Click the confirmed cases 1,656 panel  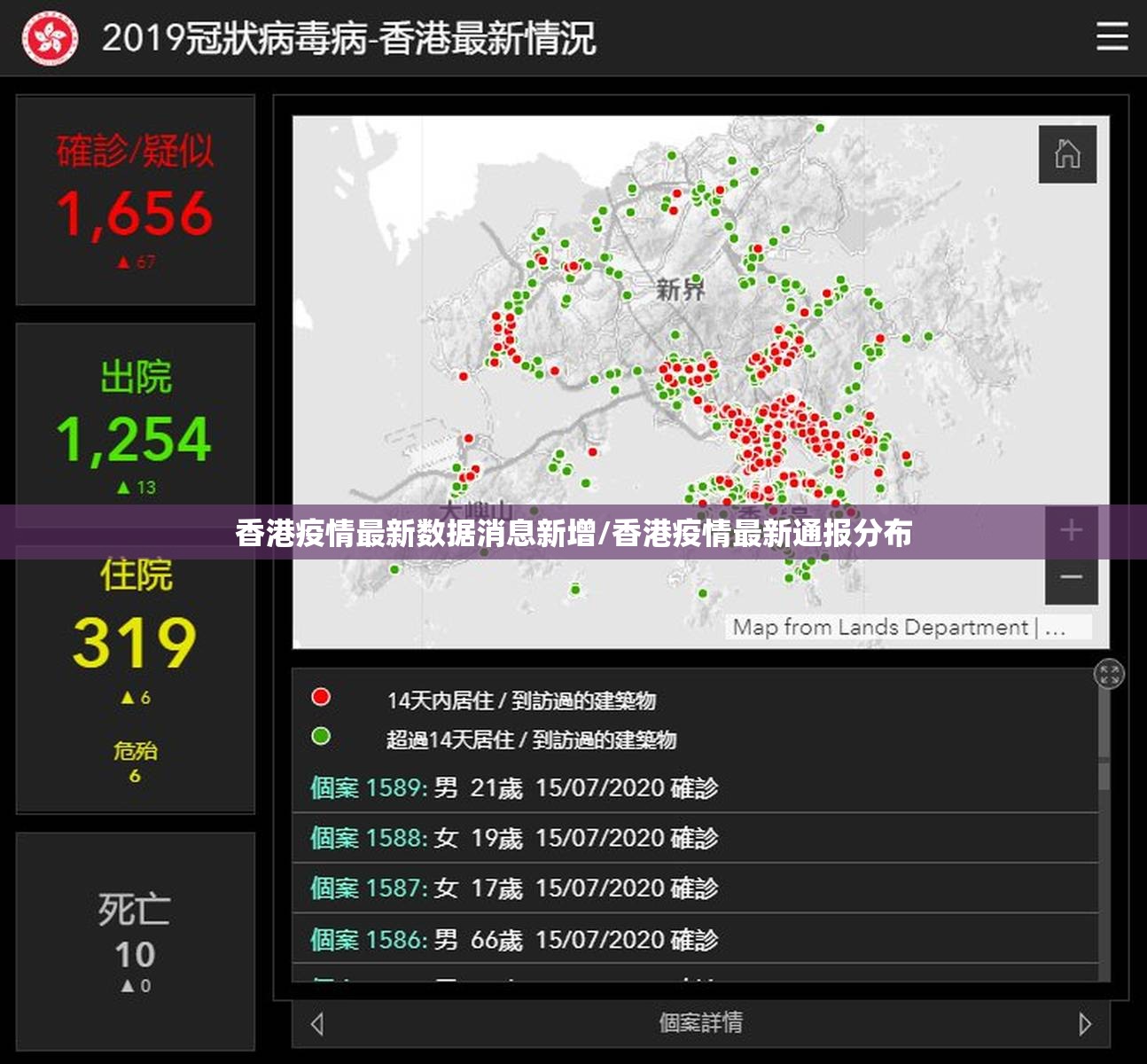[x=136, y=201]
